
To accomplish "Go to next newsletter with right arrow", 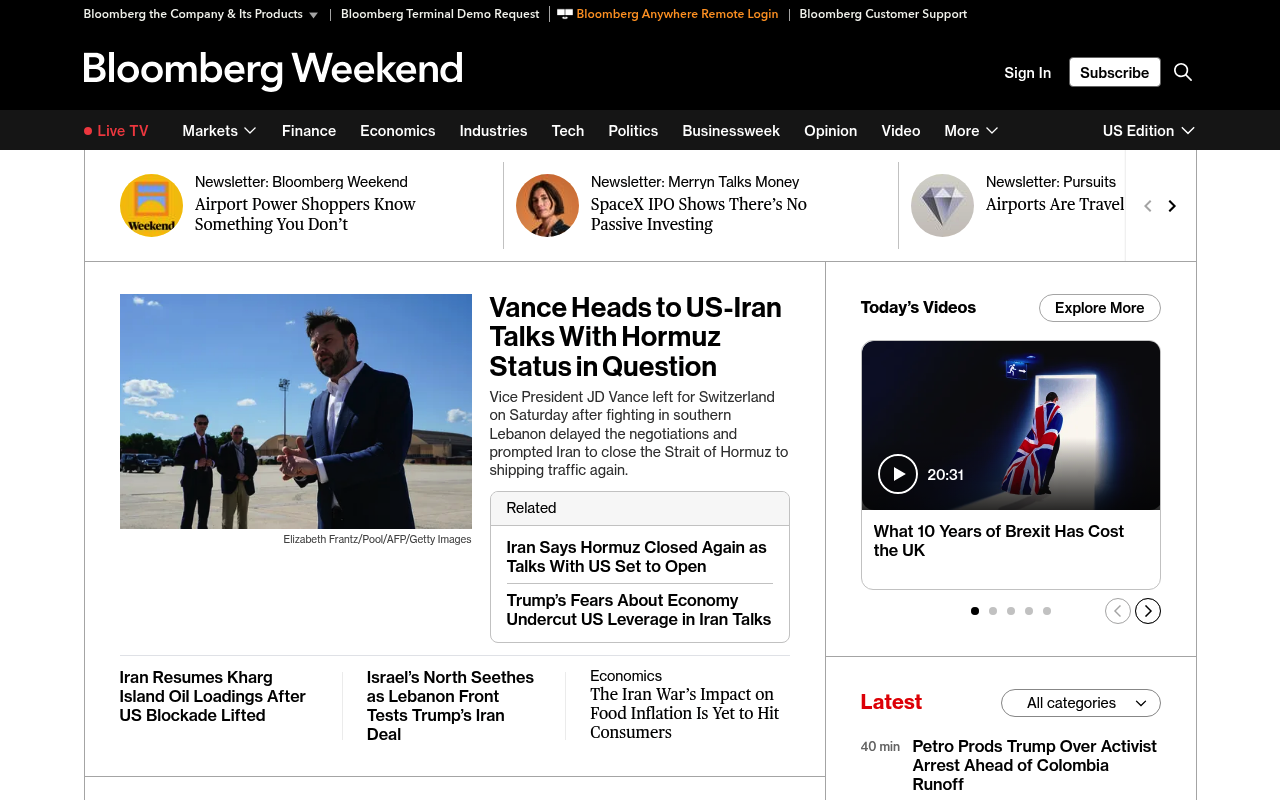I will click(1172, 206).
